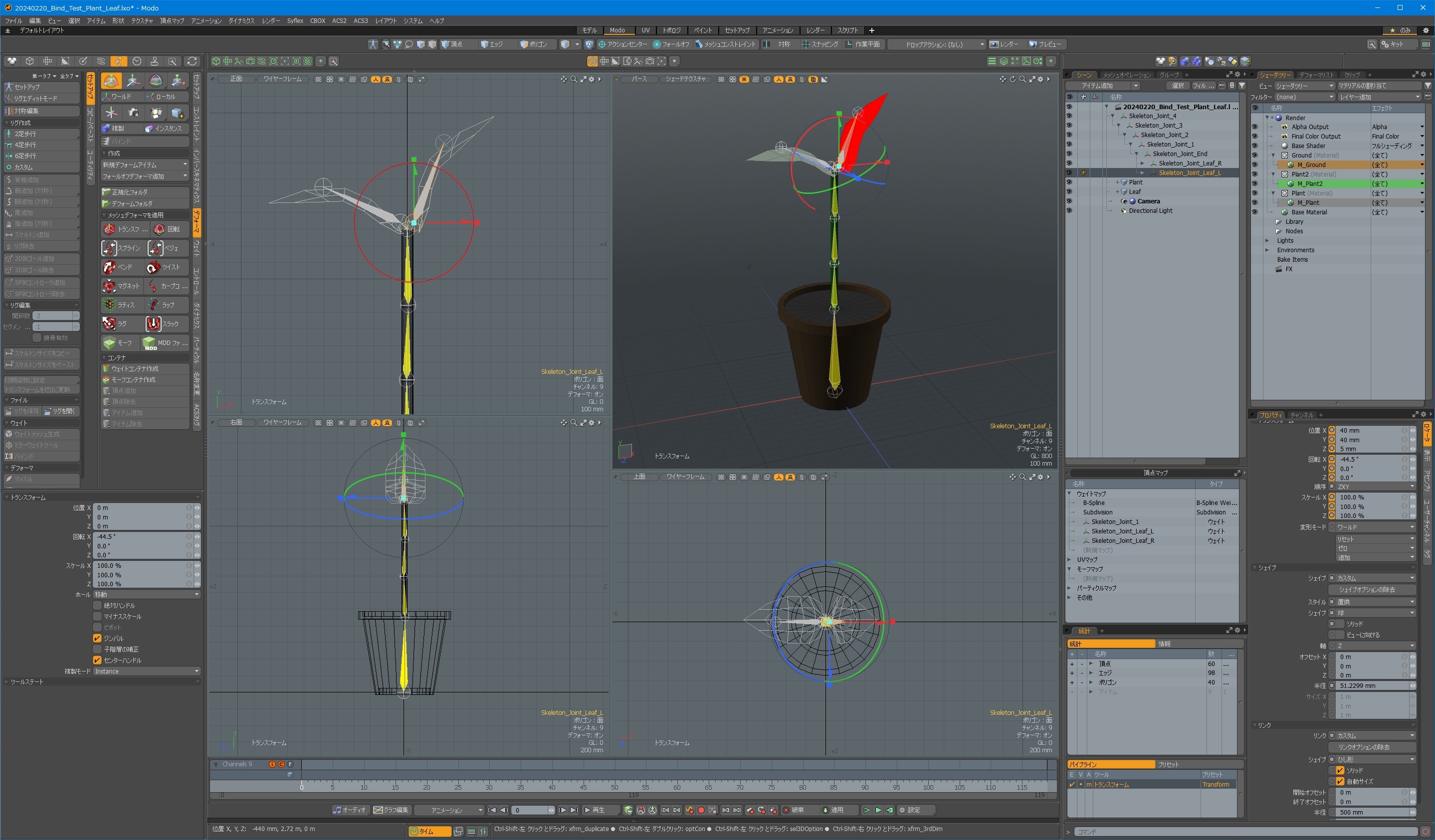Open the Drop Action (ドロップアクション) dropdown
1435x840 pixels.
[x=937, y=44]
